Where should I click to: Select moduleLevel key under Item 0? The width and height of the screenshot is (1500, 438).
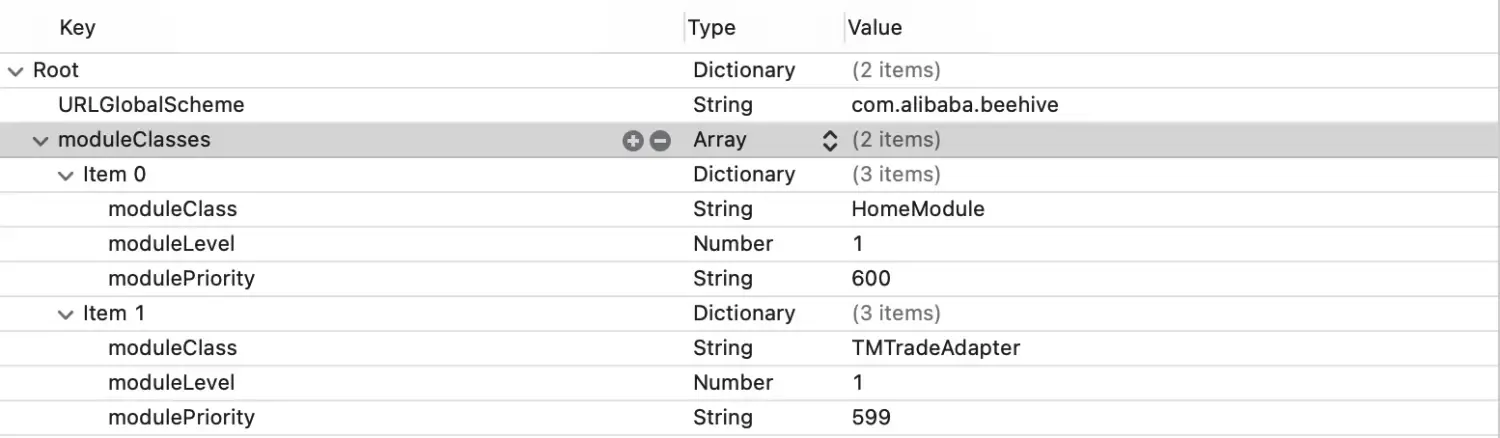click(171, 244)
